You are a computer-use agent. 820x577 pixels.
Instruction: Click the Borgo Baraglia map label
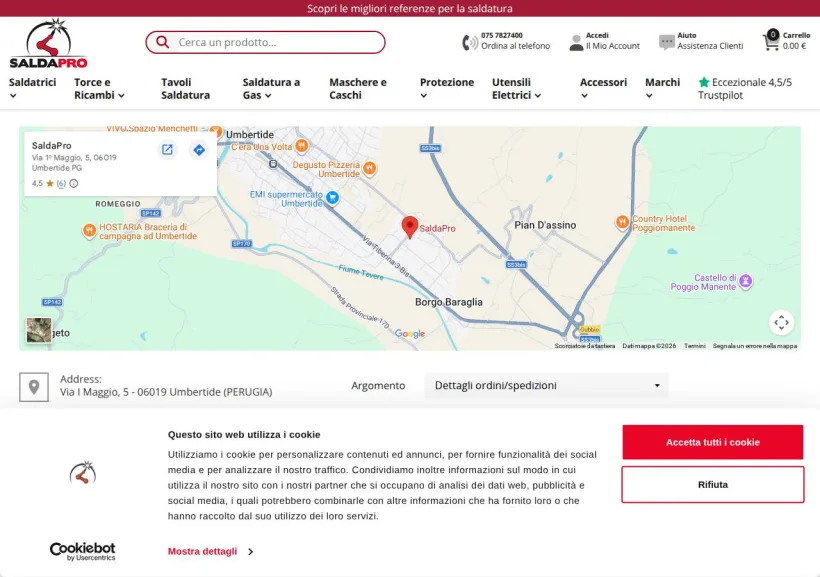(449, 302)
